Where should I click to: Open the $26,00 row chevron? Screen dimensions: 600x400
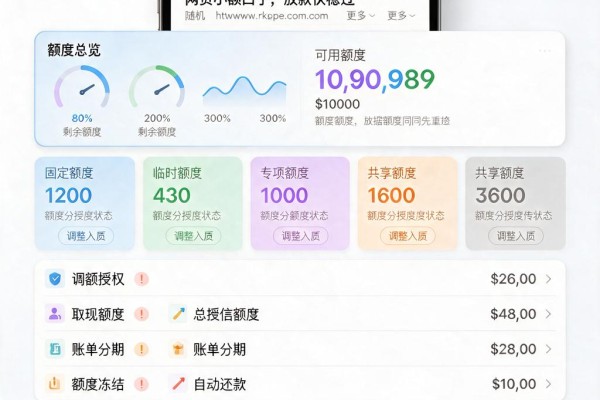point(548,279)
